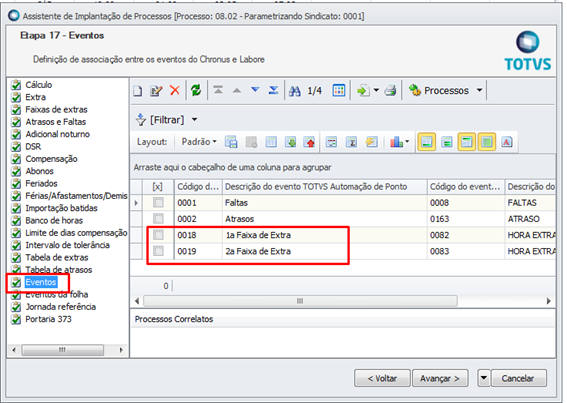Select checkbox on 2a Faixa de Extra row
This screenshot has height=403, width=567.
(x=158, y=251)
